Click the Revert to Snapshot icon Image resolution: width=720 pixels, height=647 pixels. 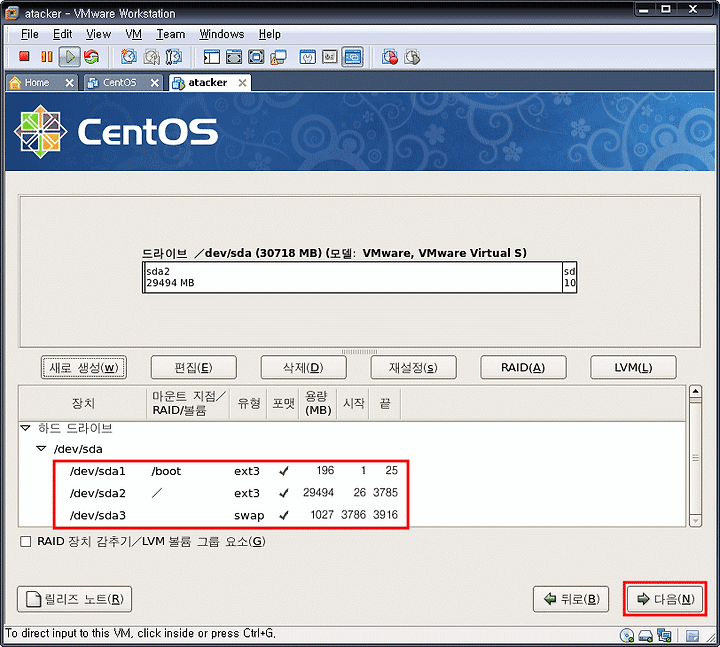tap(152, 57)
